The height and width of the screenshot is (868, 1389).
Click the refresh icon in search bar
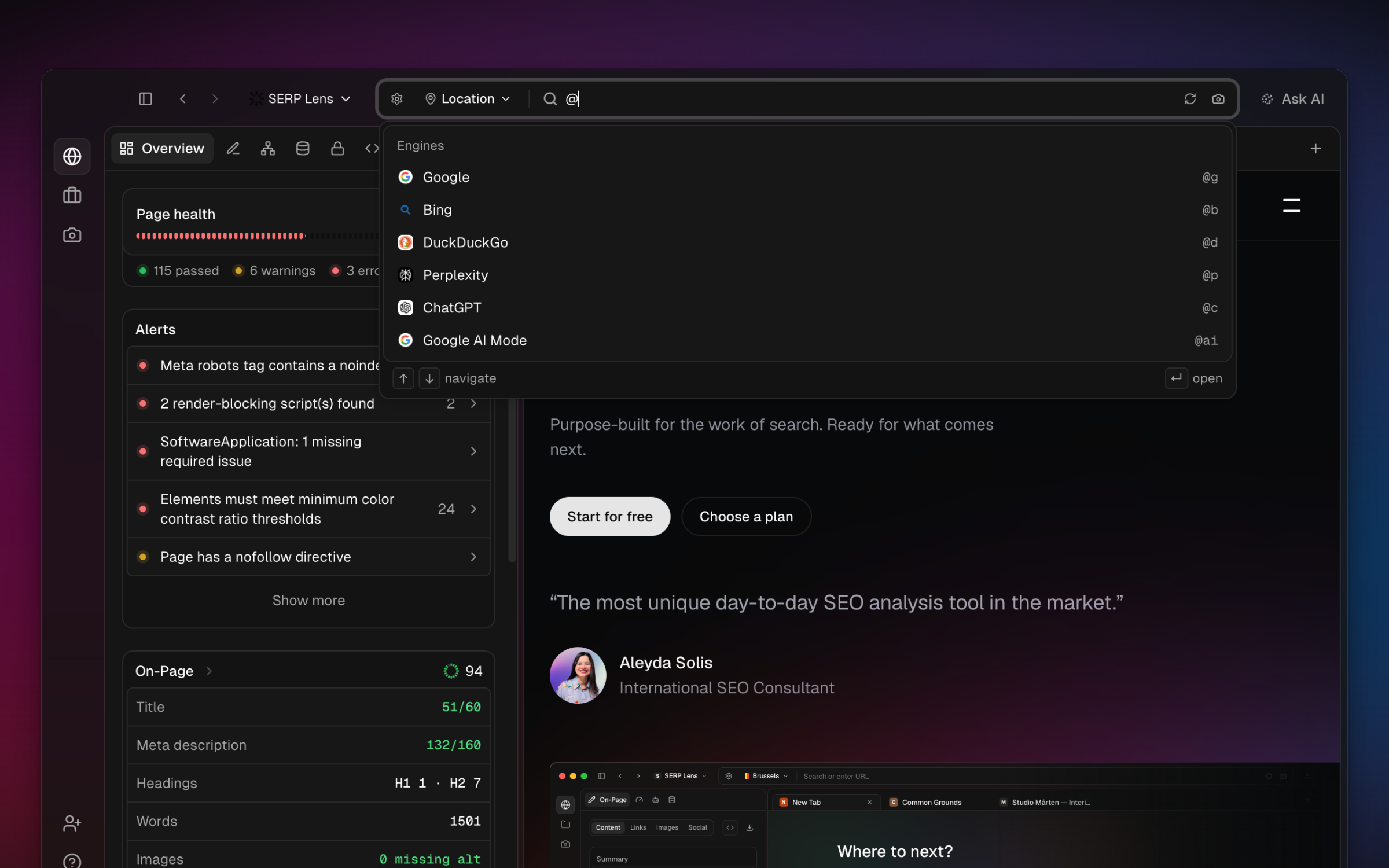click(x=1189, y=99)
